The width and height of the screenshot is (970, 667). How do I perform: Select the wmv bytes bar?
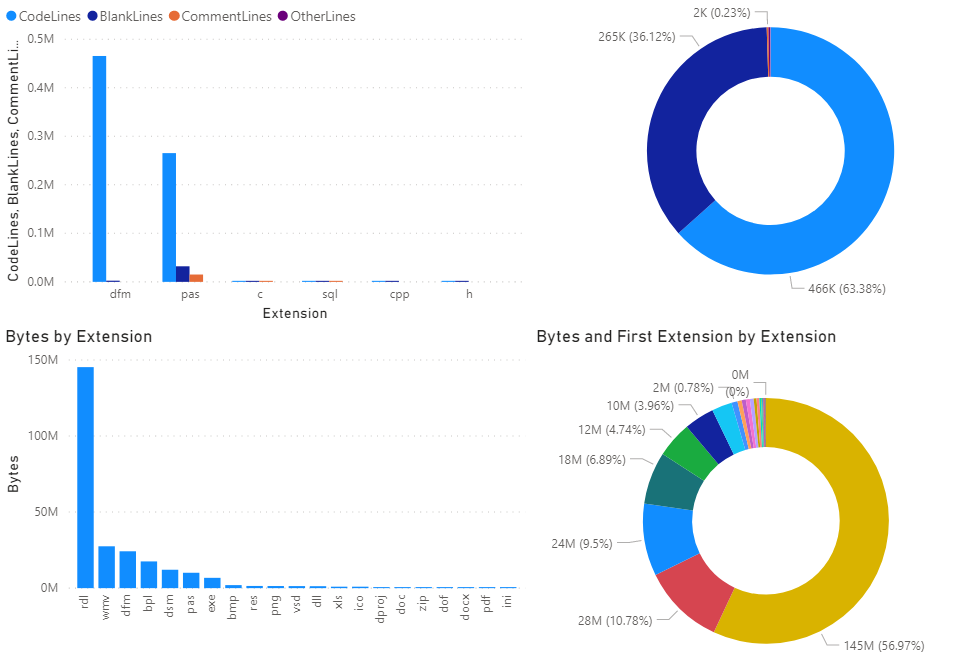(x=106, y=567)
